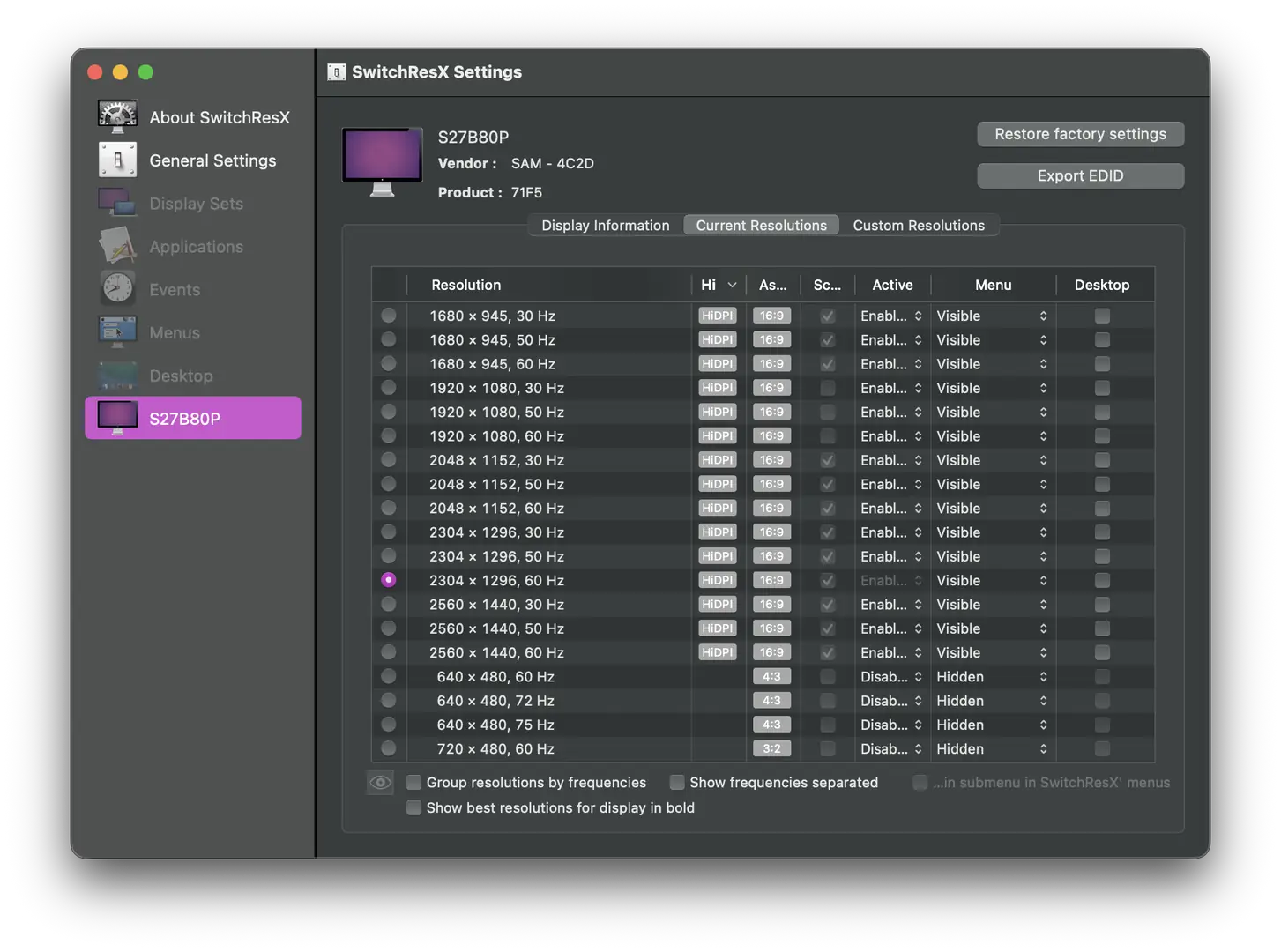
Task: Open Menu Visible dropdown for 1920 × 1080, 30 Hz
Action: pyautogui.click(x=992, y=388)
